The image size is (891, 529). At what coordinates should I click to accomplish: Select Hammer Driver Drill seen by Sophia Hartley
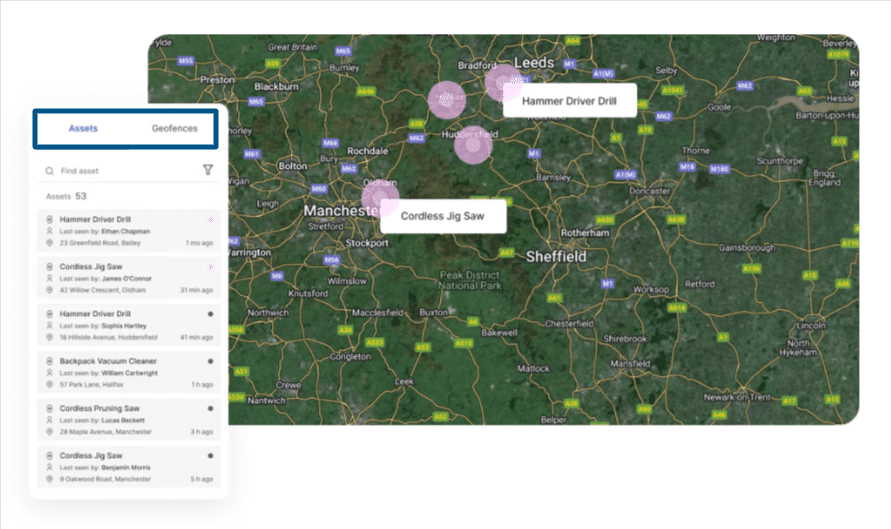[x=129, y=325]
